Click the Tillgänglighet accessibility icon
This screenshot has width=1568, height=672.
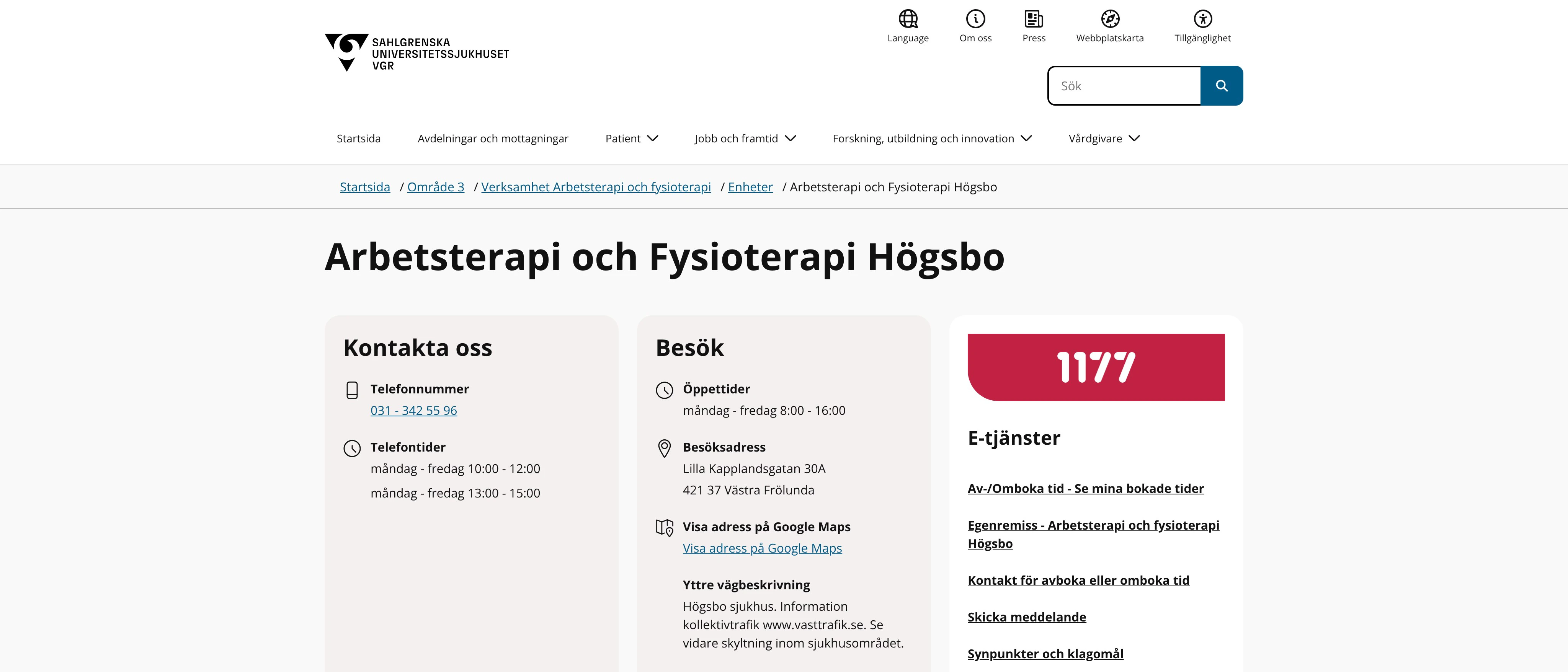[1202, 19]
